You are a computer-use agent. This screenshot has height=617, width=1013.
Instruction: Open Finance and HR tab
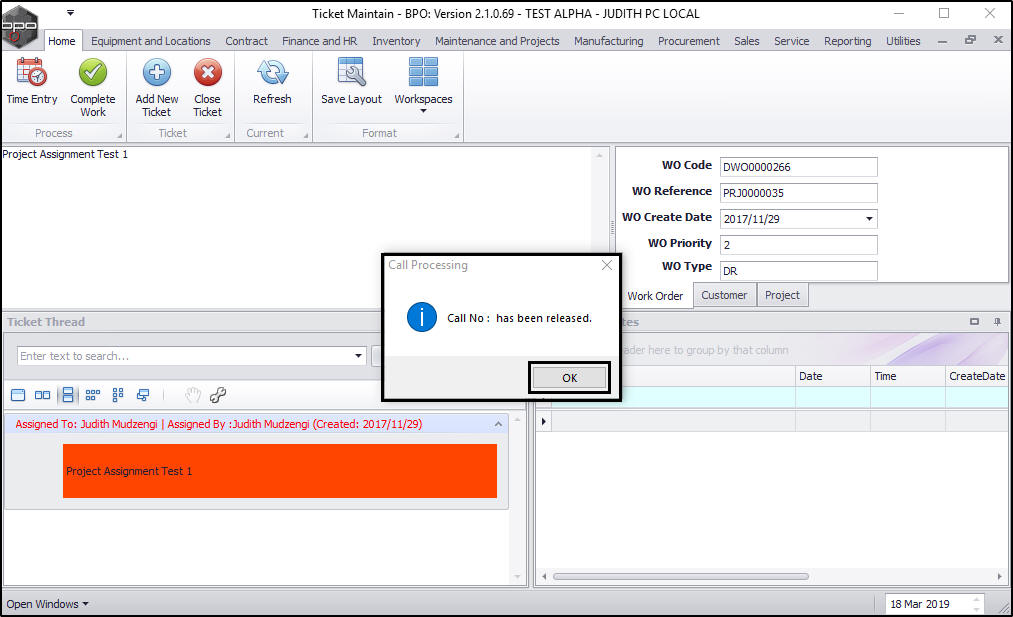(x=319, y=41)
